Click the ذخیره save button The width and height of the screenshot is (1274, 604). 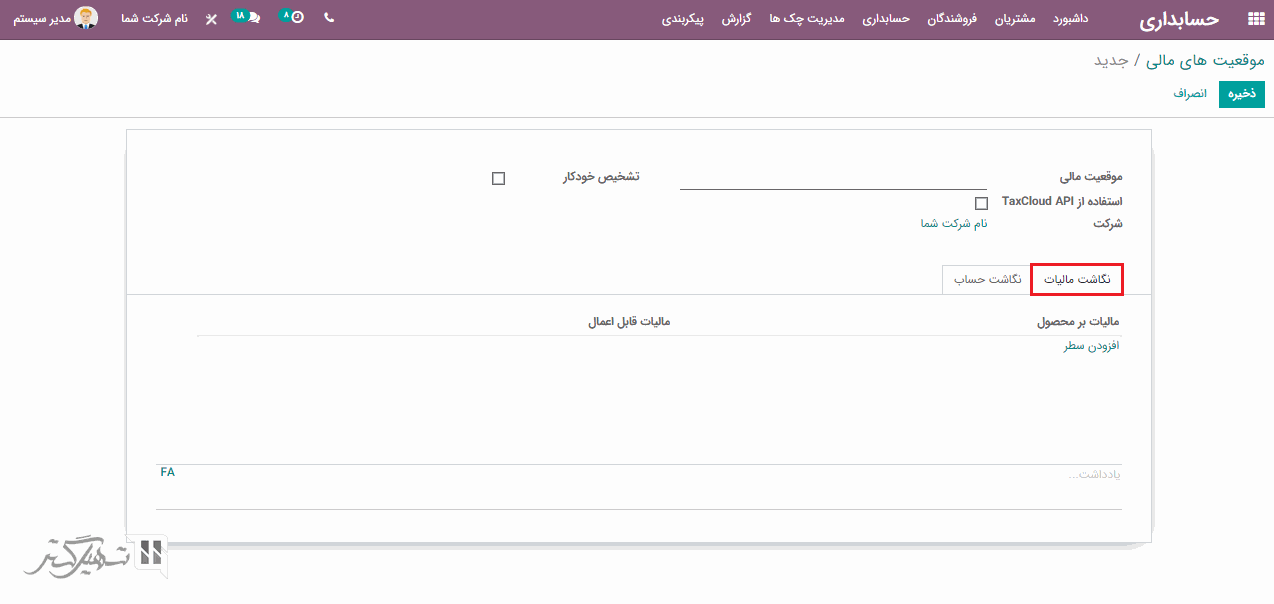coord(1242,94)
